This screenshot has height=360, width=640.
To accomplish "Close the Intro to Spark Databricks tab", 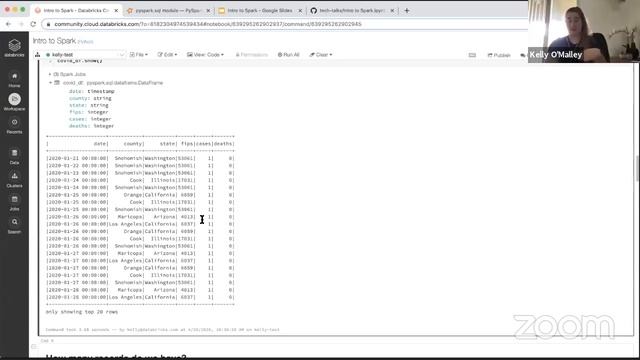I will click(116, 11).
